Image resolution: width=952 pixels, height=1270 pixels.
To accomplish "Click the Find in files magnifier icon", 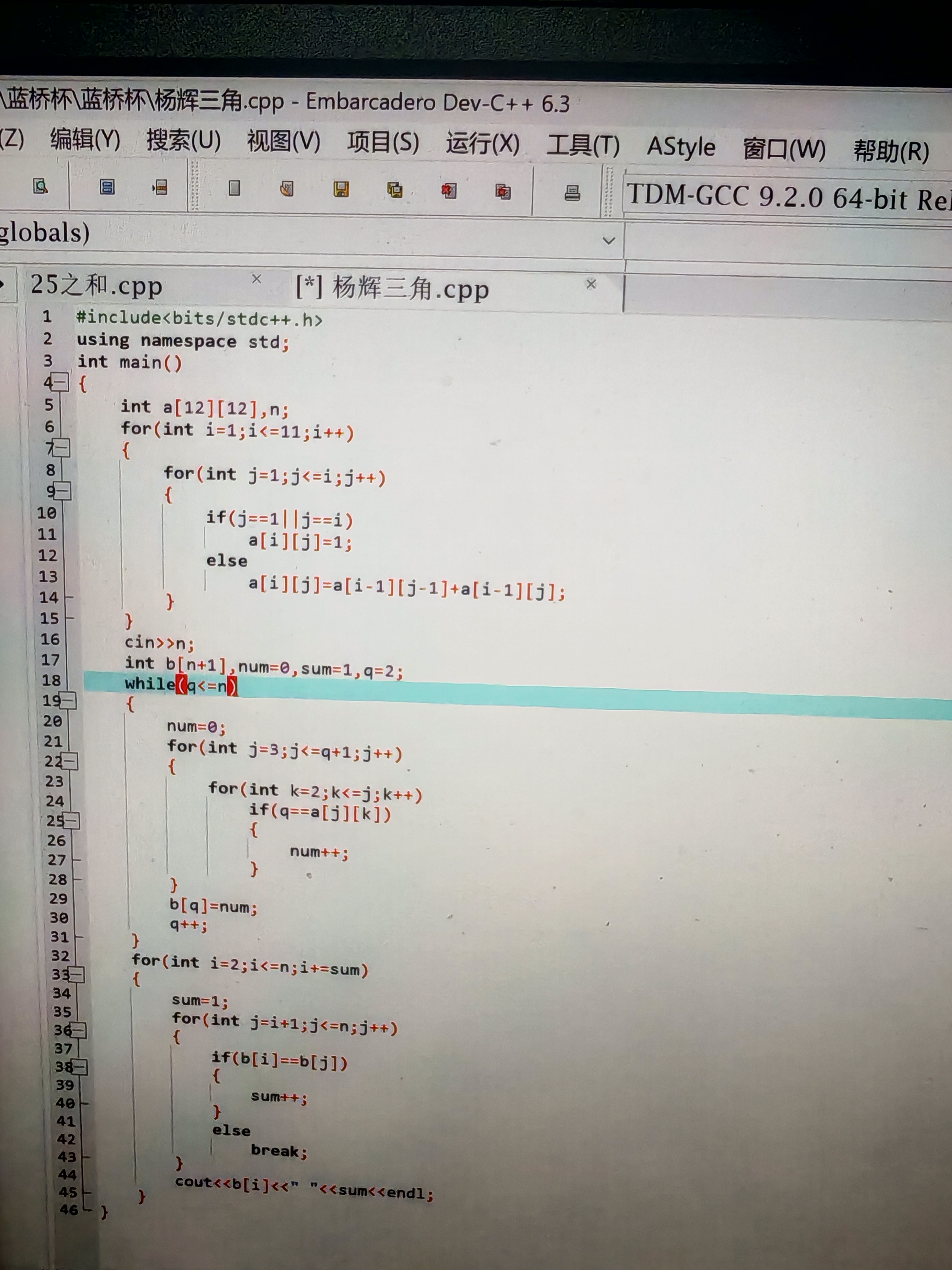I will [40, 186].
